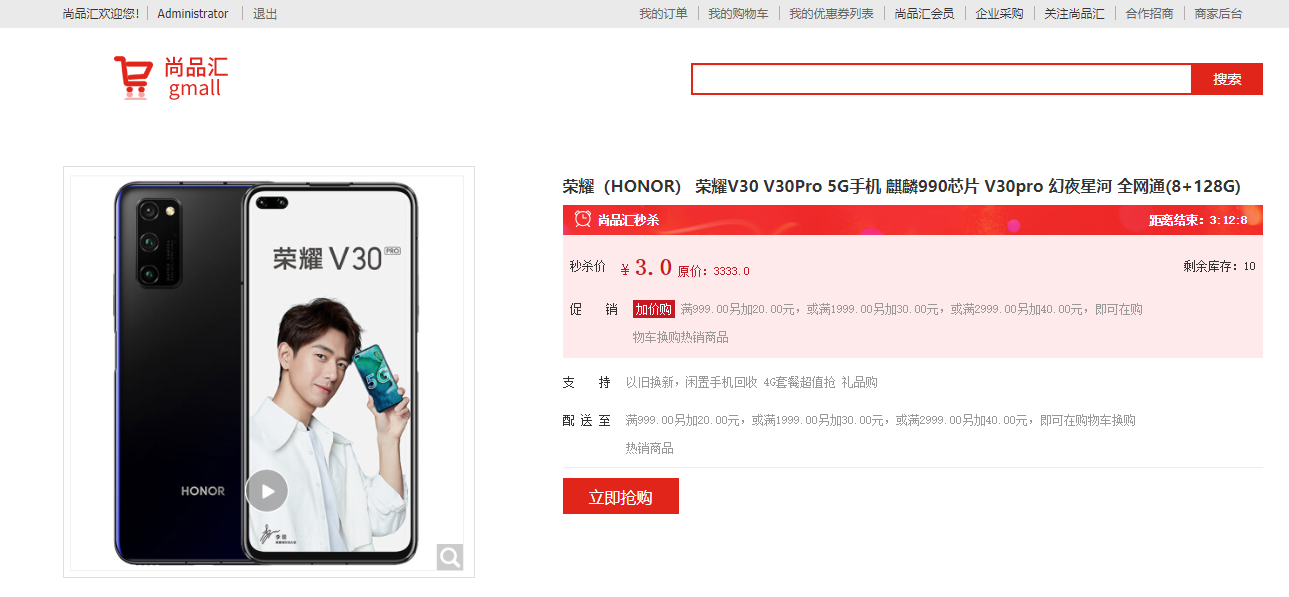
Task: Click the Honor V30 product image
Action: point(267,373)
